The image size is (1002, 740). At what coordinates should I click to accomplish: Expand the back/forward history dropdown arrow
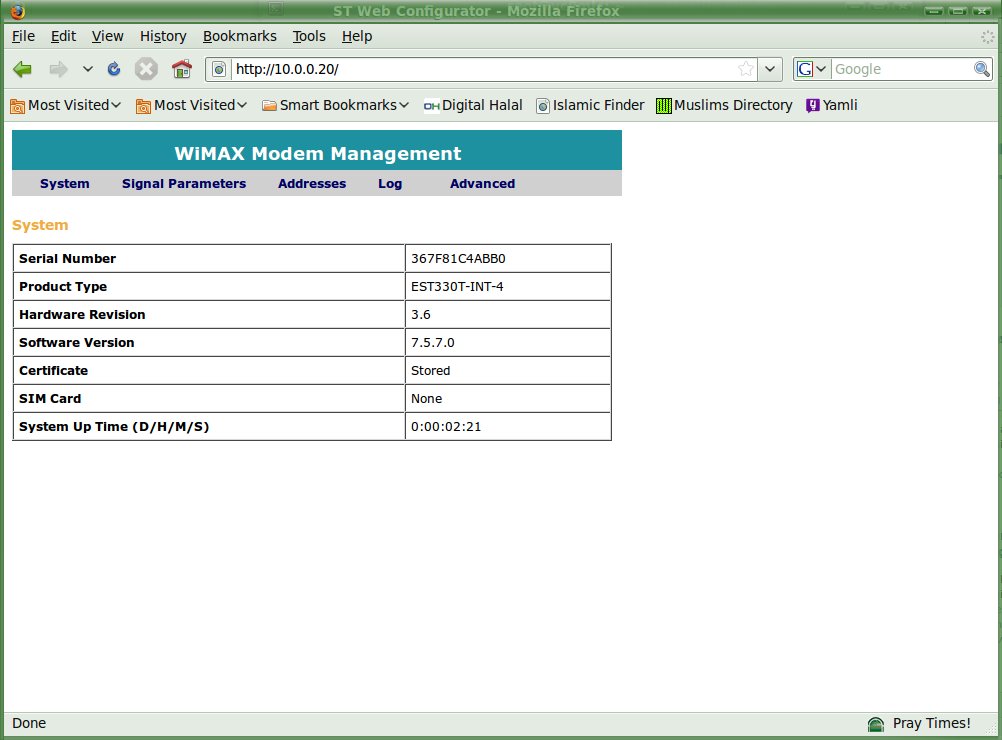pos(88,69)
